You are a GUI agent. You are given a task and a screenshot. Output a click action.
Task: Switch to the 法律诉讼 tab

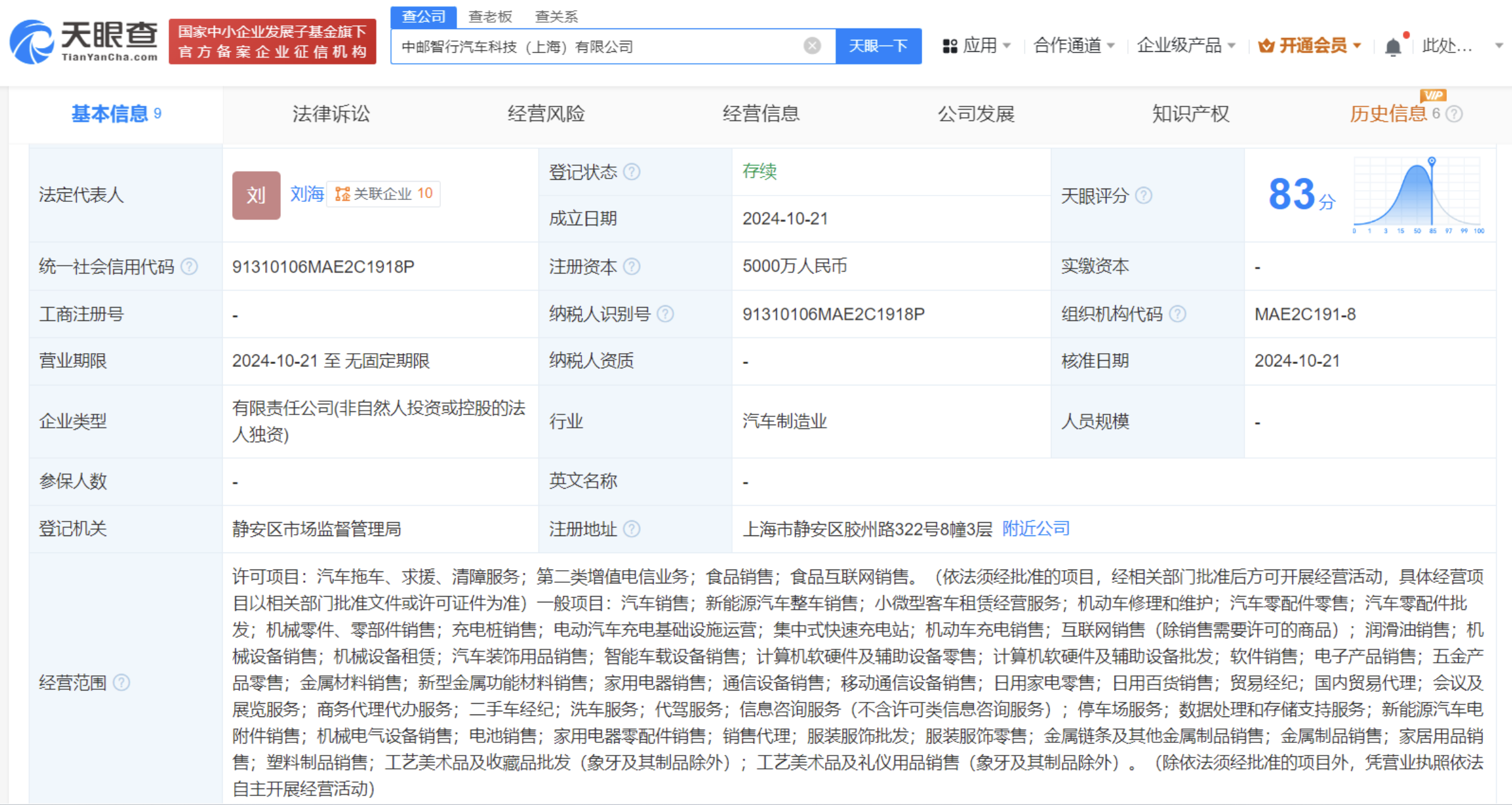331,114
